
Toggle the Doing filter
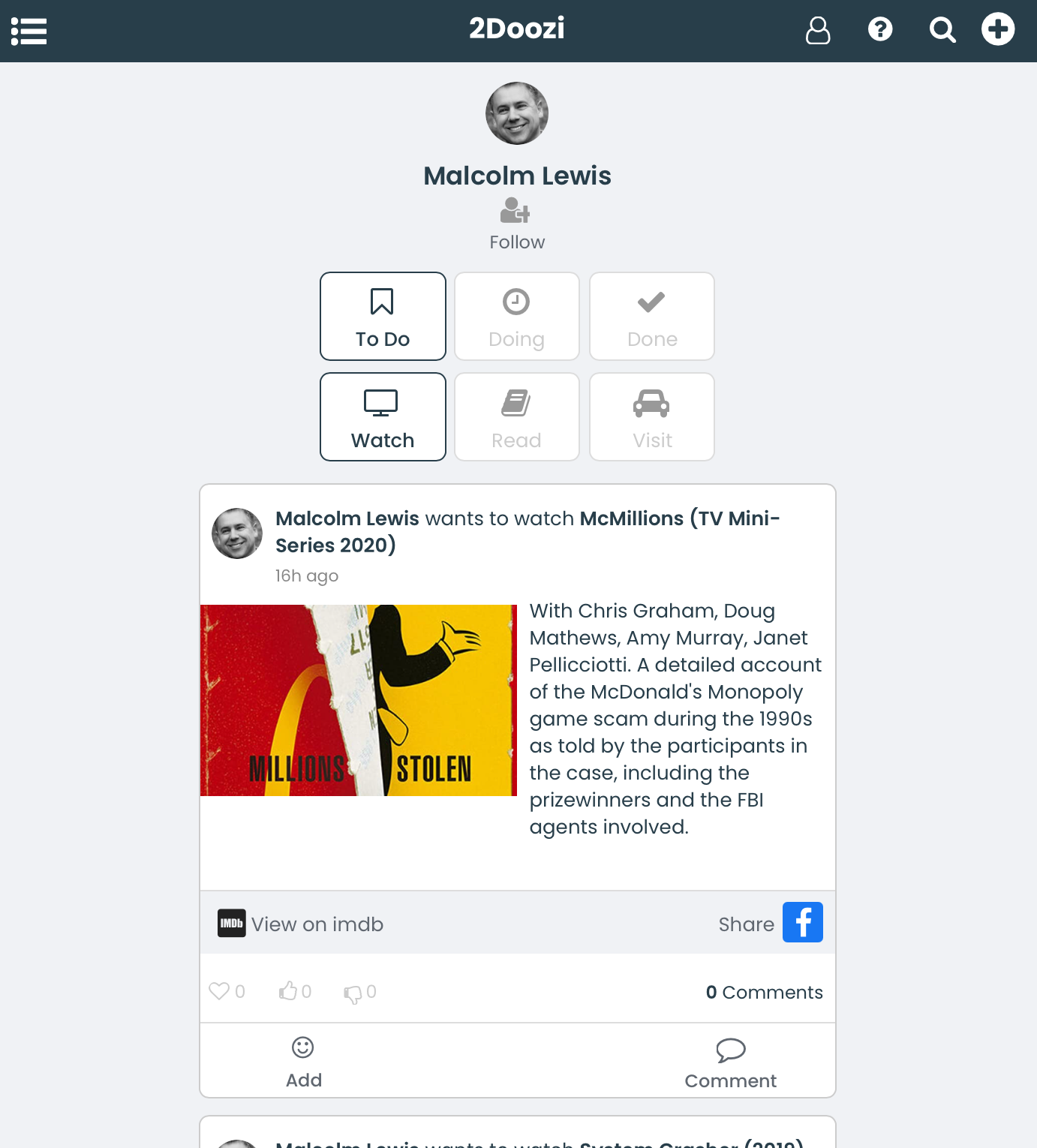[517, 316]
